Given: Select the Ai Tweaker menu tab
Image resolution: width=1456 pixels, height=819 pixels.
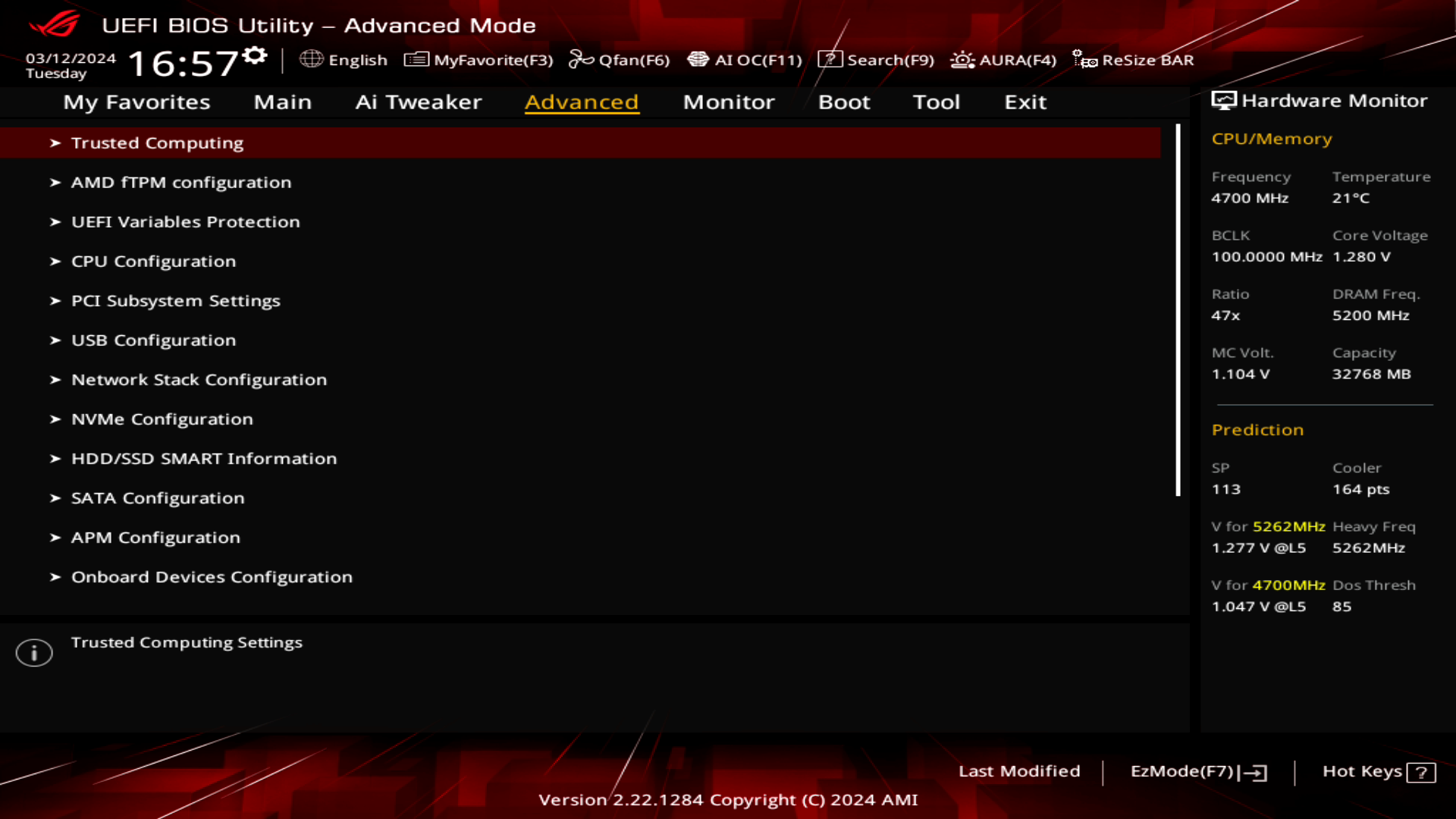Looking at the screenshot, I should pyautogui.click(x=419, y=101).
